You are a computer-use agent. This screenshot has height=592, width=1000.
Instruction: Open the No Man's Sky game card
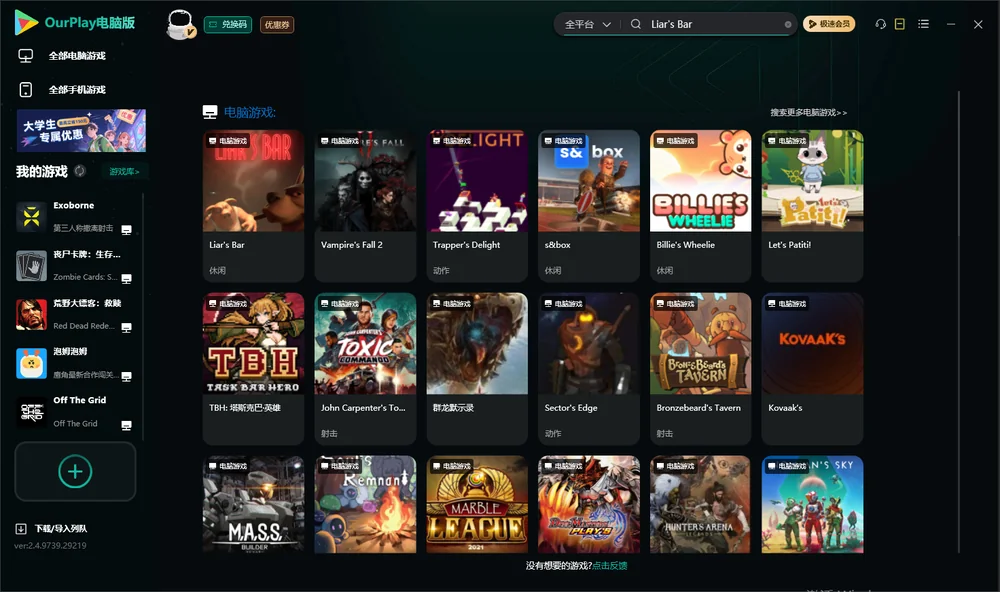[x=812, y=504]
